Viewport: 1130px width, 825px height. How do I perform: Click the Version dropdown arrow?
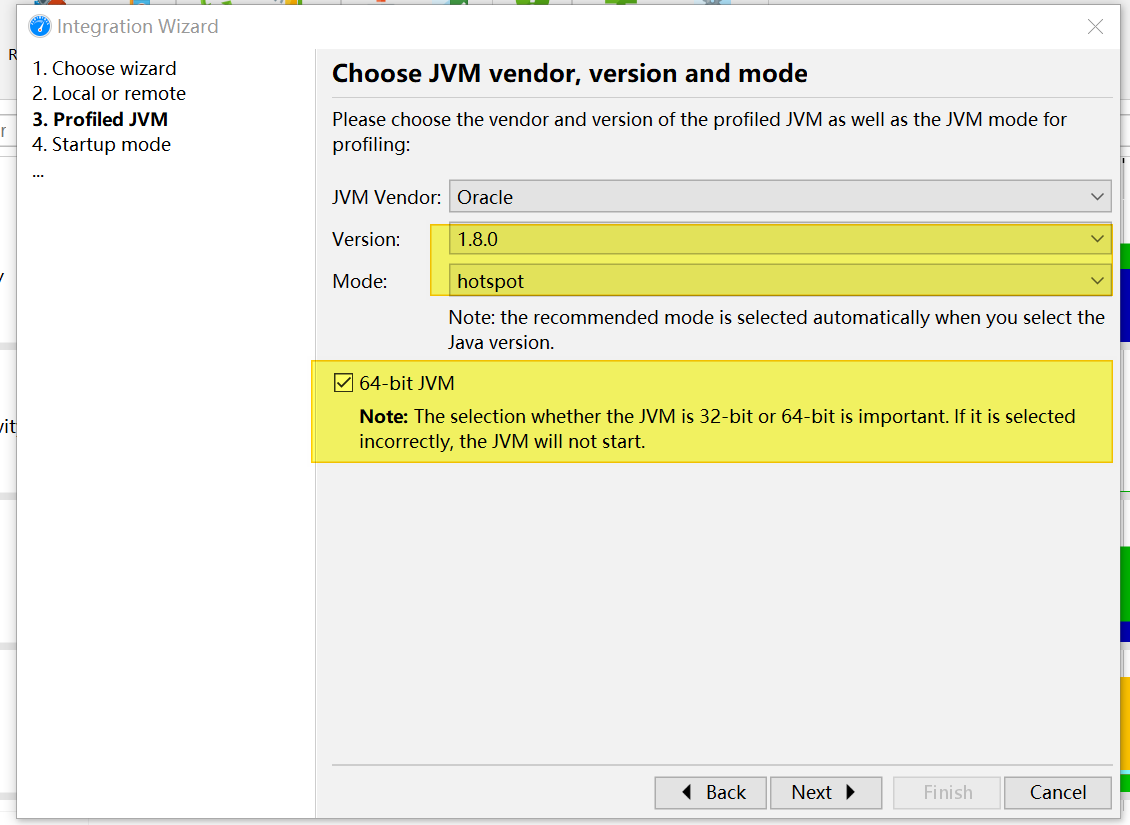coord(1097,239)
